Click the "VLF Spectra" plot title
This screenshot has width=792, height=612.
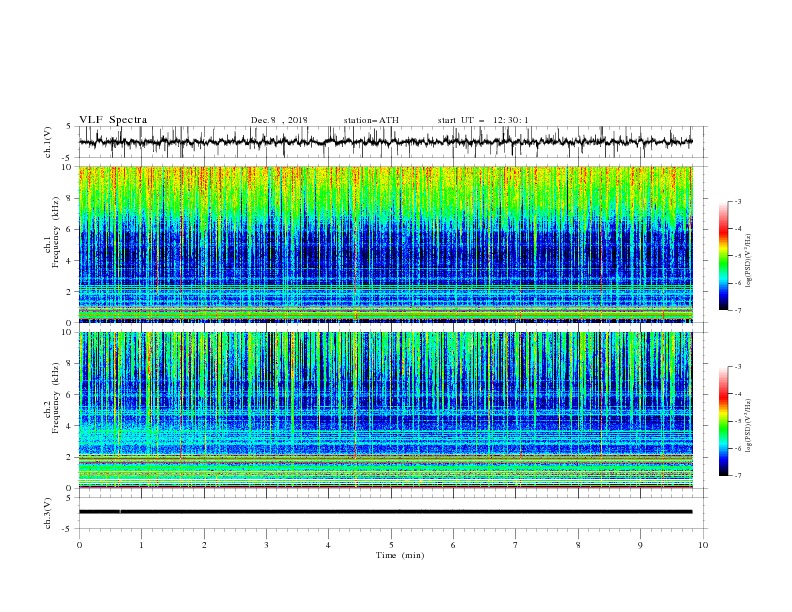(113, 120)
